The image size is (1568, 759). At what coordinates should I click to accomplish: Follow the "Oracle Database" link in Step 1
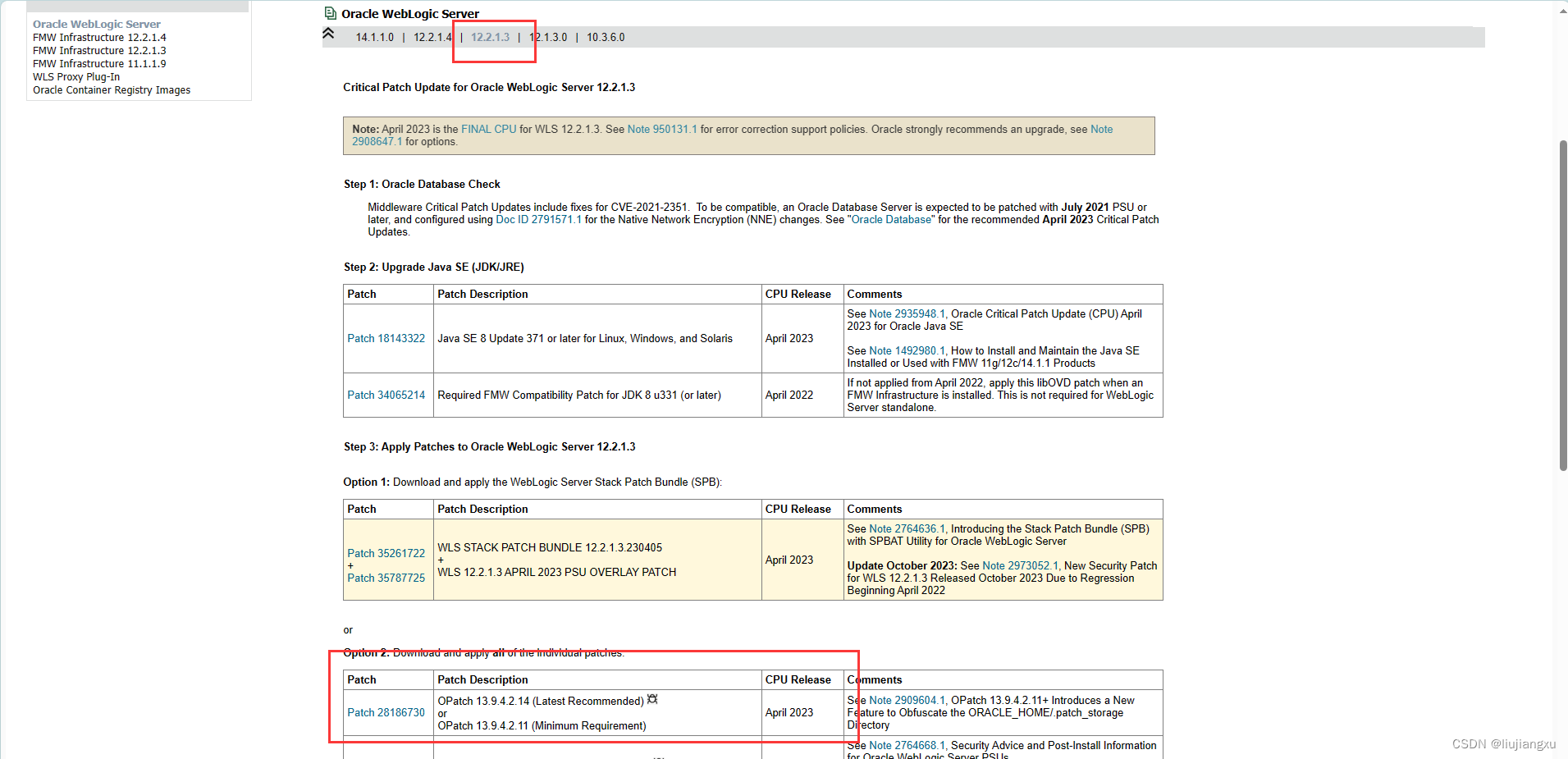pos(892,220)
